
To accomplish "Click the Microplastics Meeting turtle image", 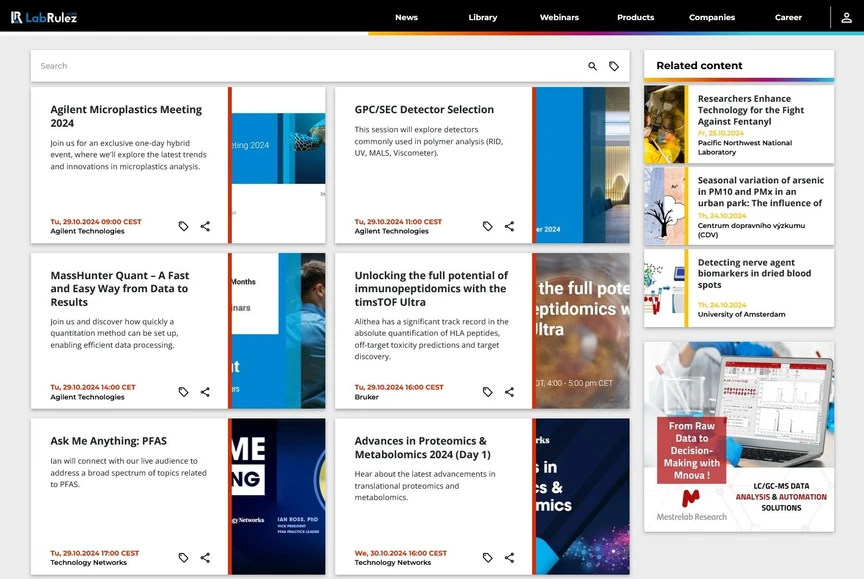I will (279, 165).
